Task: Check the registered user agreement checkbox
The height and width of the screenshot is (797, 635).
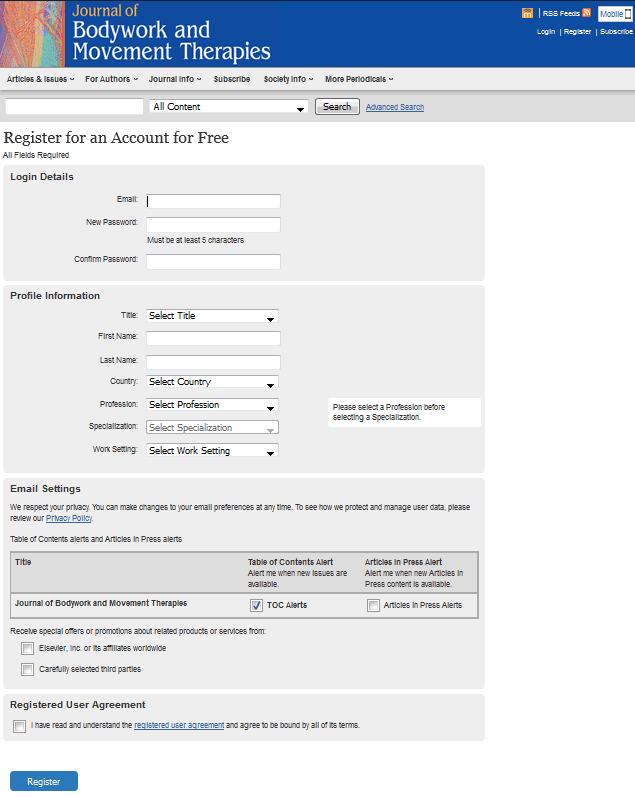Action: click(19, 726)
